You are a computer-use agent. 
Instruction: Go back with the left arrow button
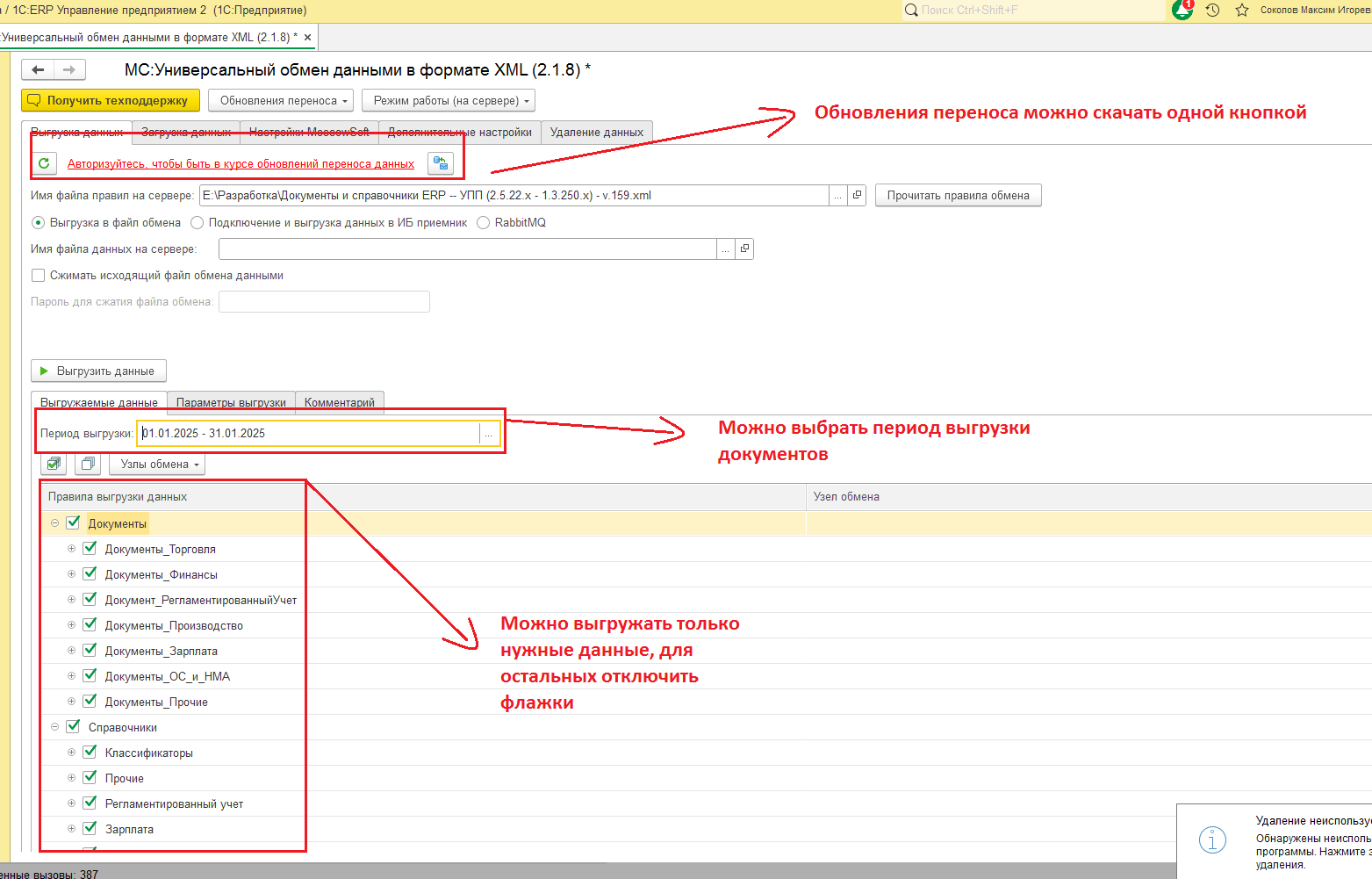pos(38,69)
